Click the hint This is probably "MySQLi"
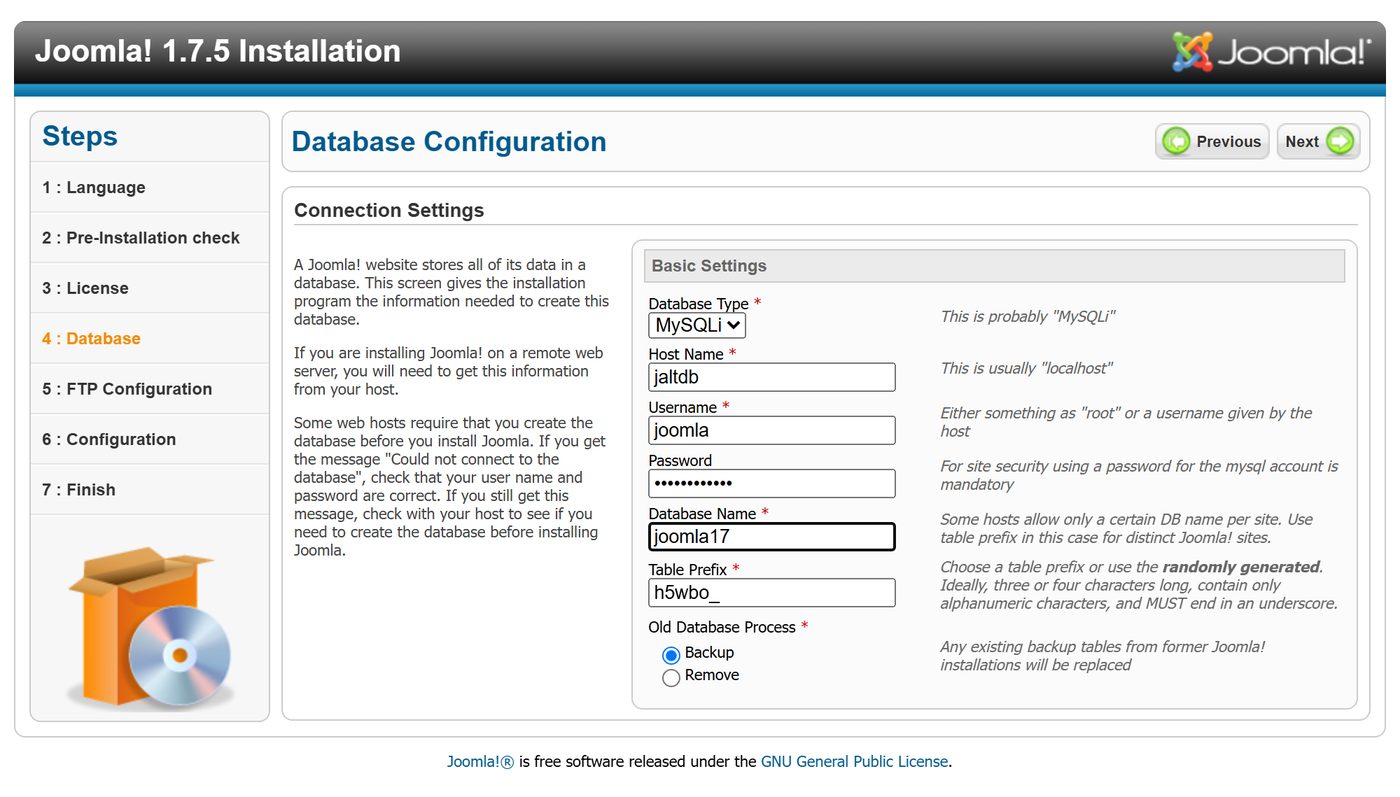 click(x=1027, y=316)
